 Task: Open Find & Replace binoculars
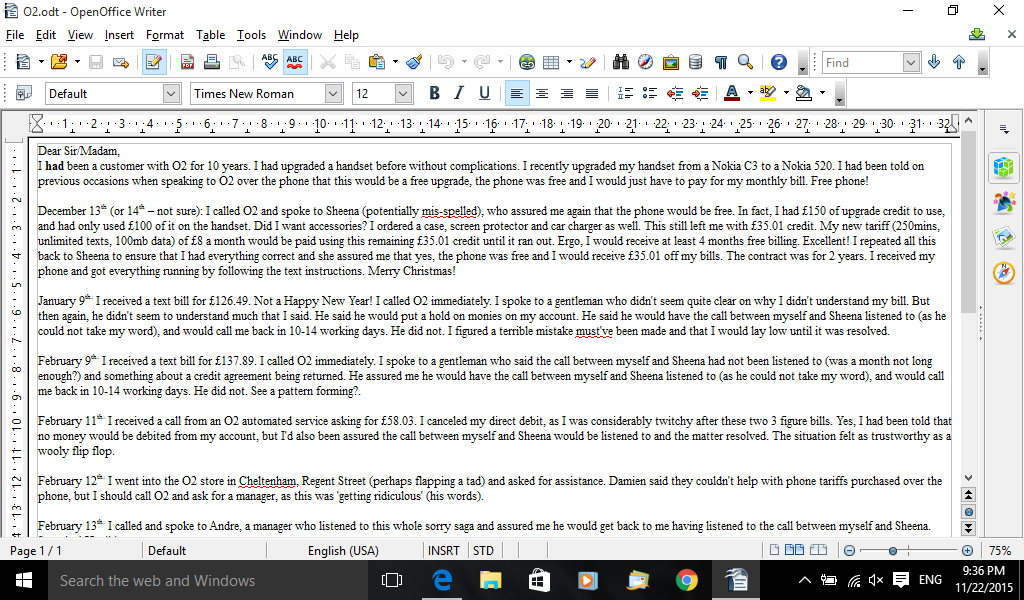[x=620, y=62]
